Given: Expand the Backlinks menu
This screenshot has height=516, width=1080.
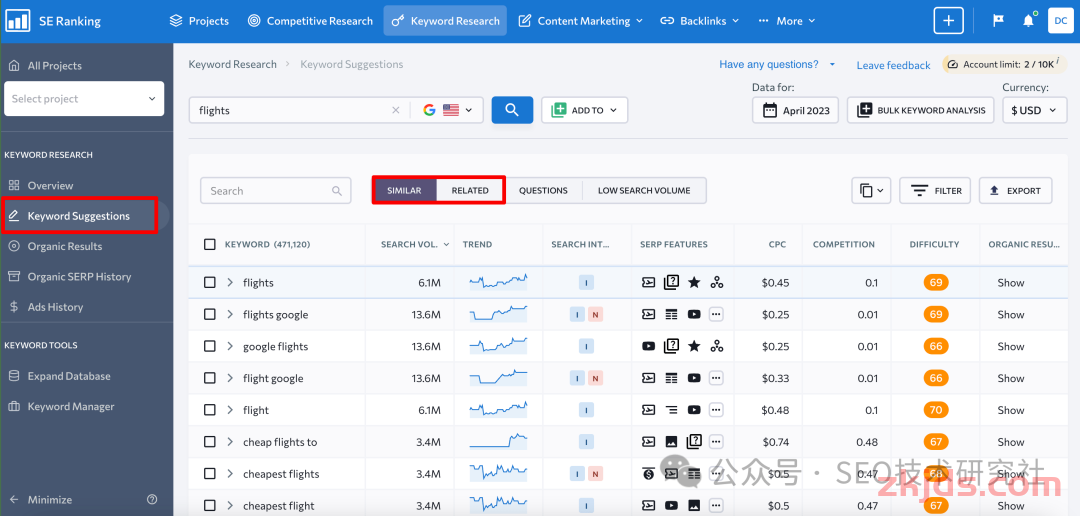Looking at the screenshot, I should pos(699,21).
